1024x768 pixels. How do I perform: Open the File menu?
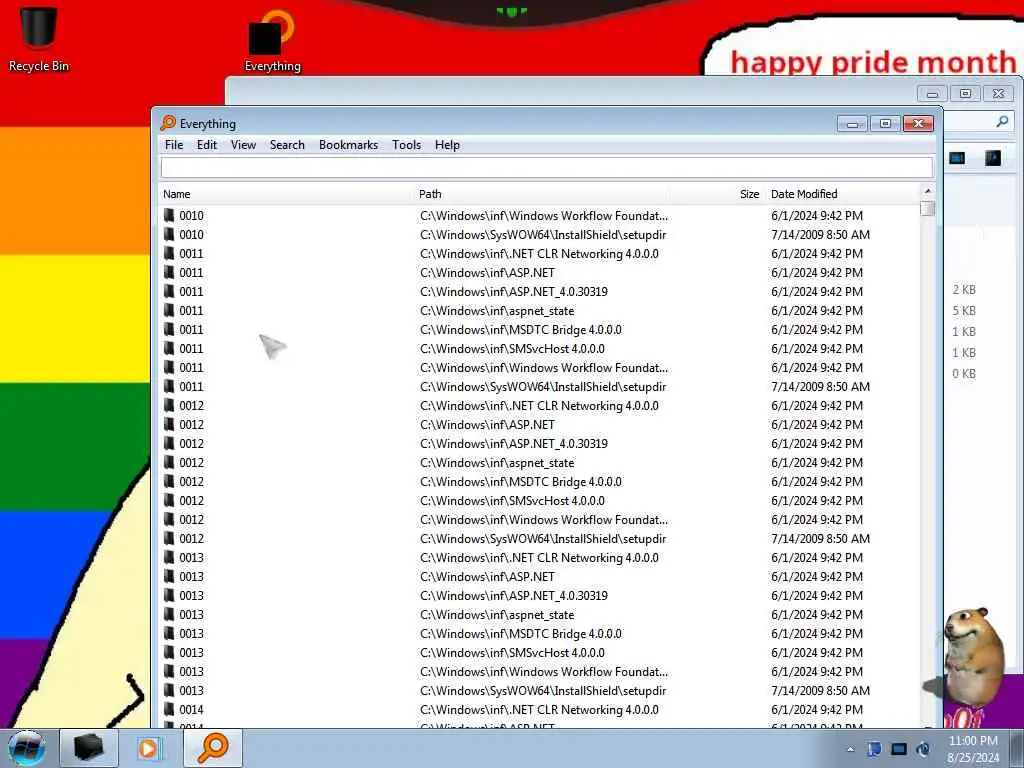pyautogui.click(x=174, y=145)
